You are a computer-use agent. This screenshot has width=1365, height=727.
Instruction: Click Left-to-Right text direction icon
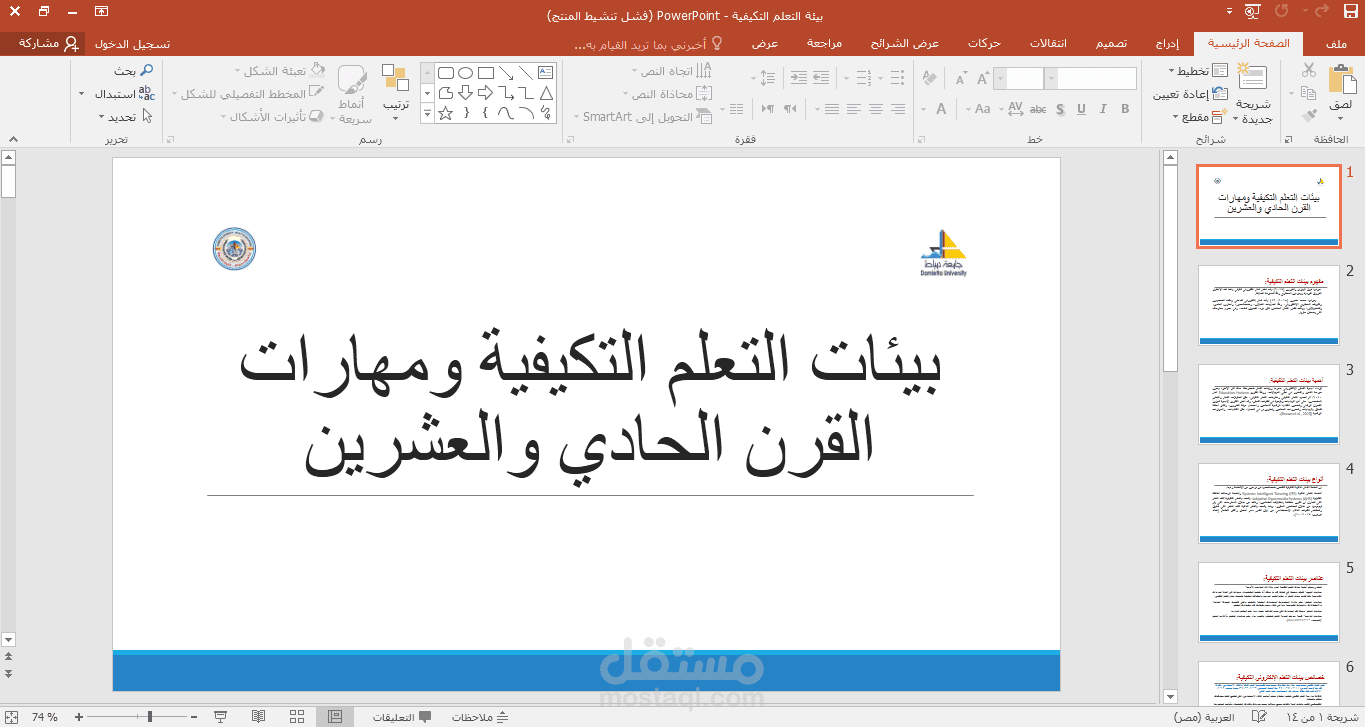(x=768, y=108)
